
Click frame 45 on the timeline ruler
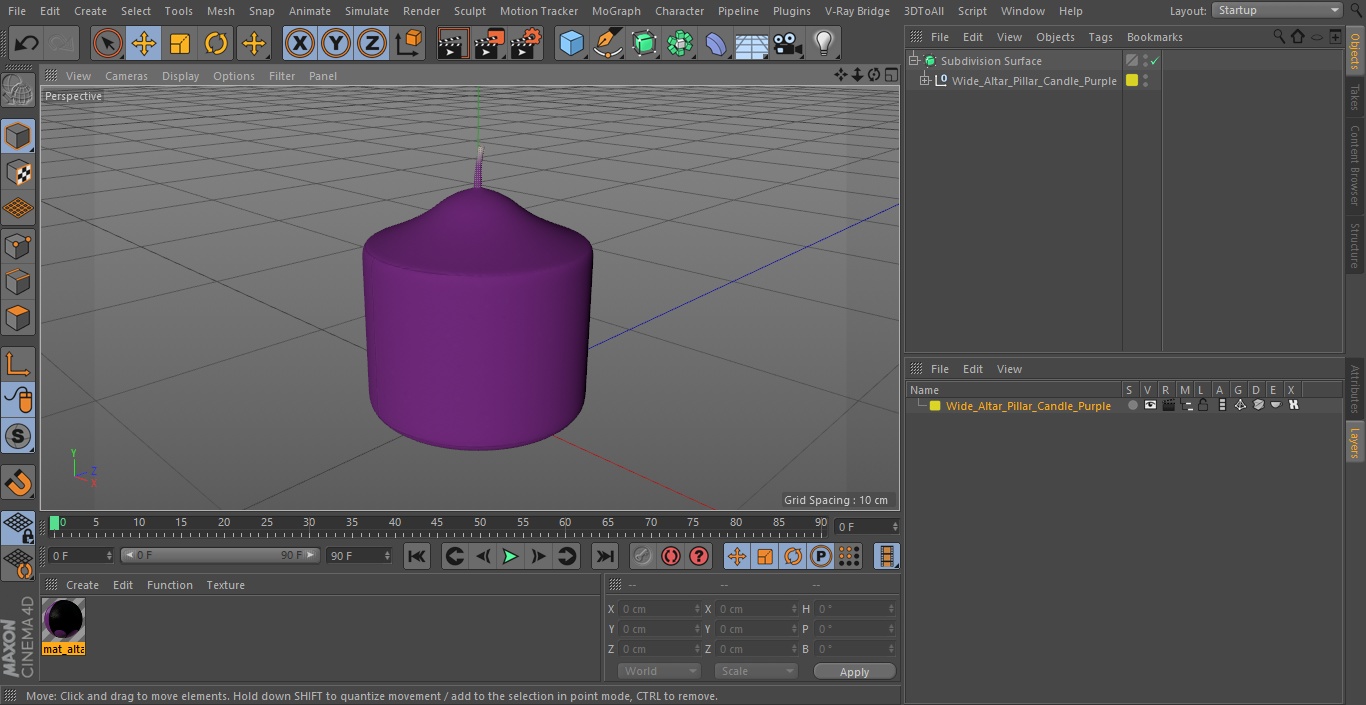pyautogui.click(x=437, y=522)
